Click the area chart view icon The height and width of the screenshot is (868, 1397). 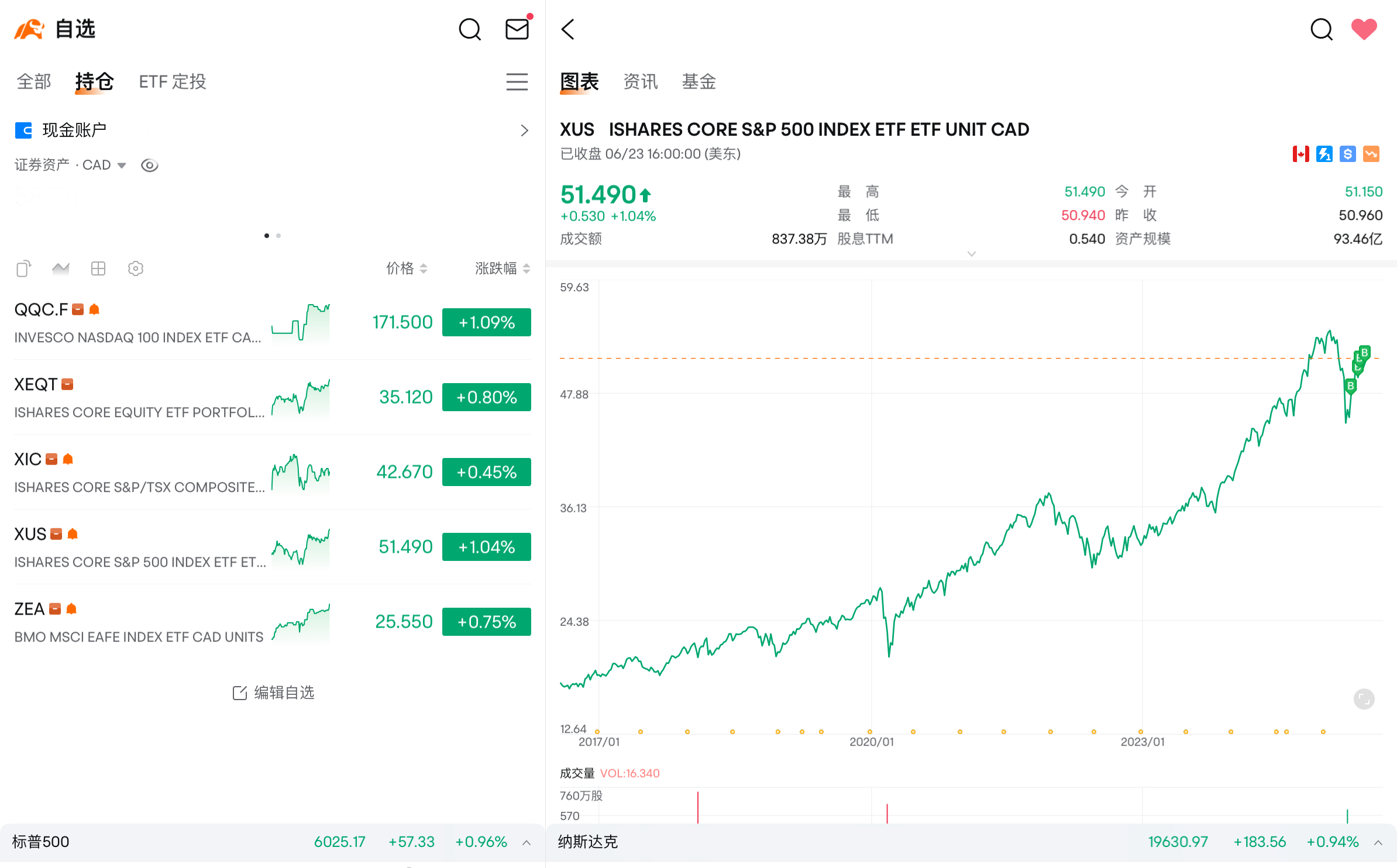(61, 268)
